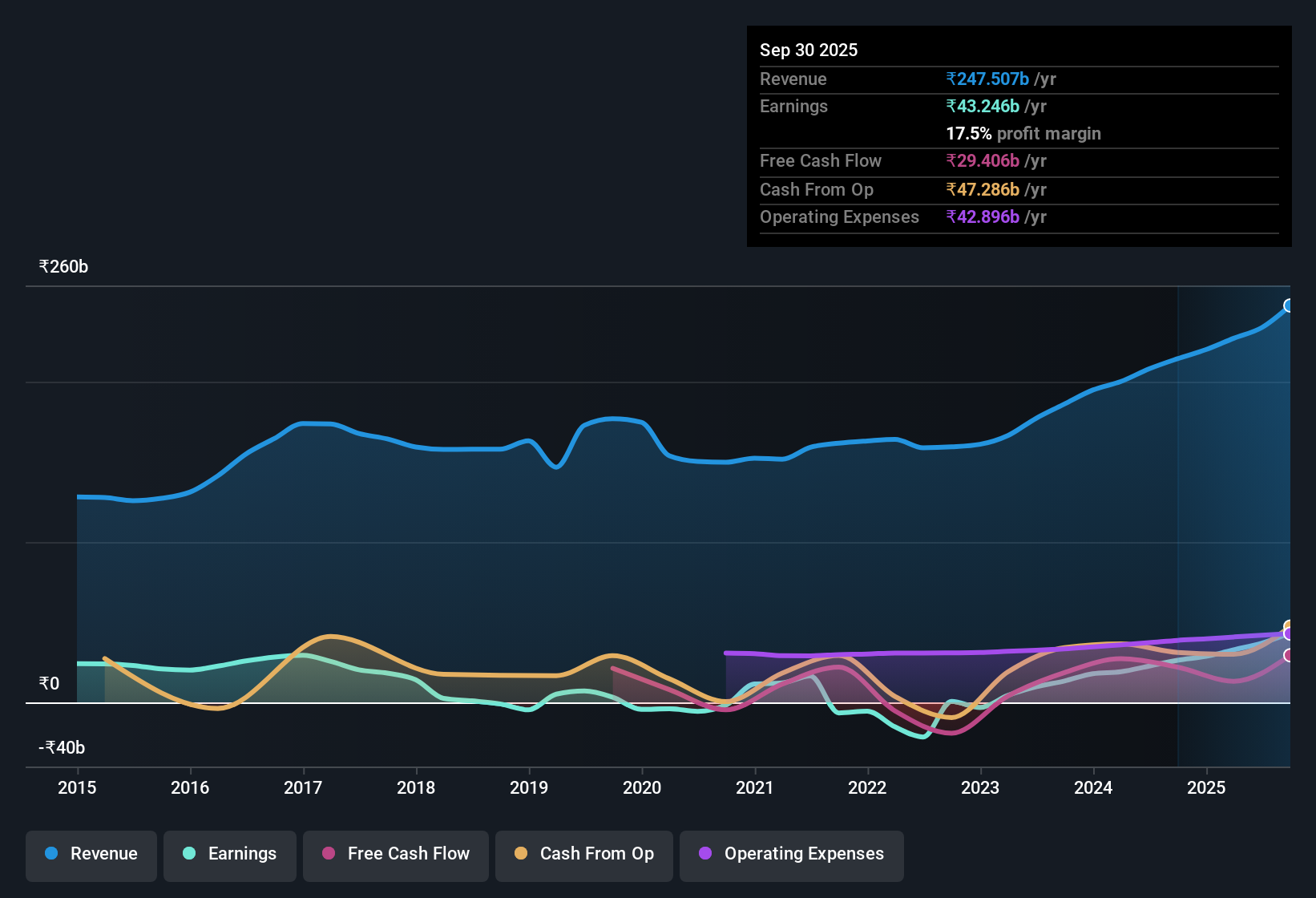This screenshot has height=898, width=1316.
Task: Click the 2020 x-axis year label
Action: tap(642, 787)
